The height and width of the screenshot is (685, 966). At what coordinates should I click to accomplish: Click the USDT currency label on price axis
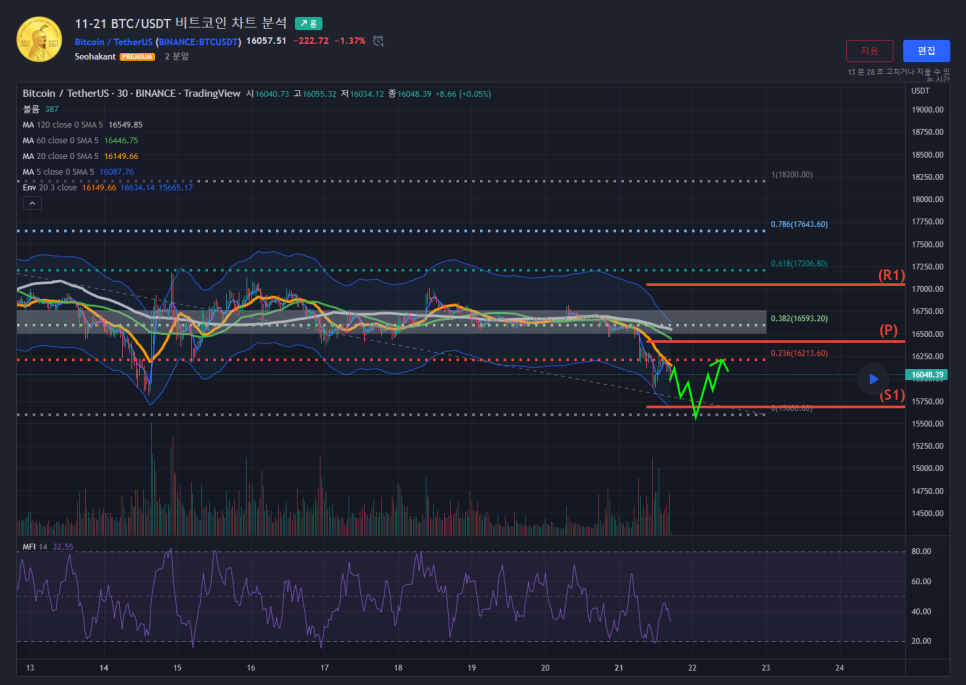[920, 91]
